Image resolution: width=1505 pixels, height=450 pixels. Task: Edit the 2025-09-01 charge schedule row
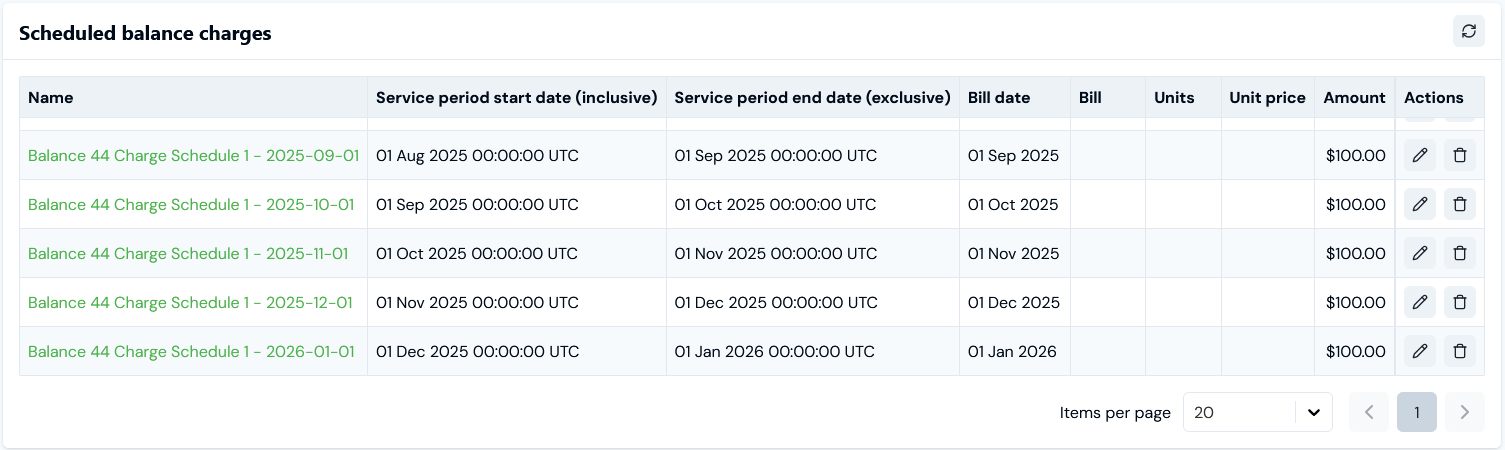coord(1419,155)
